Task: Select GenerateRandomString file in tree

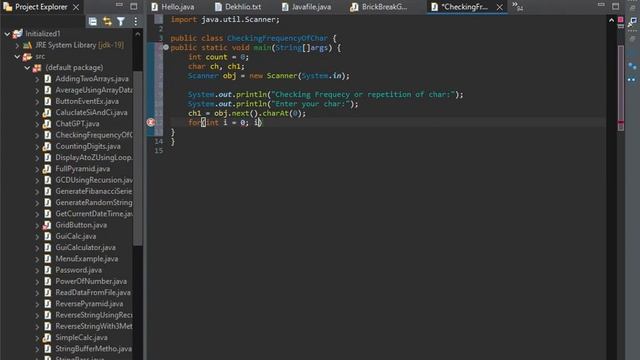Action: [x=94, y=202]
